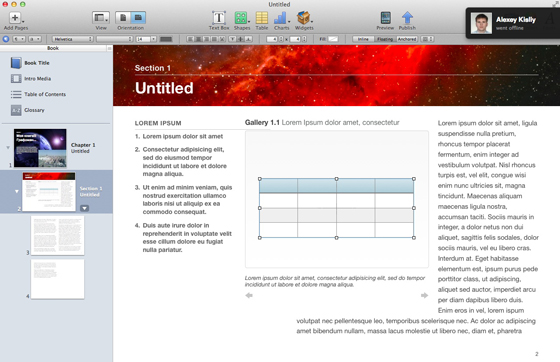Click the Preview icon
The image size is (560, 362).
point(385,17)
